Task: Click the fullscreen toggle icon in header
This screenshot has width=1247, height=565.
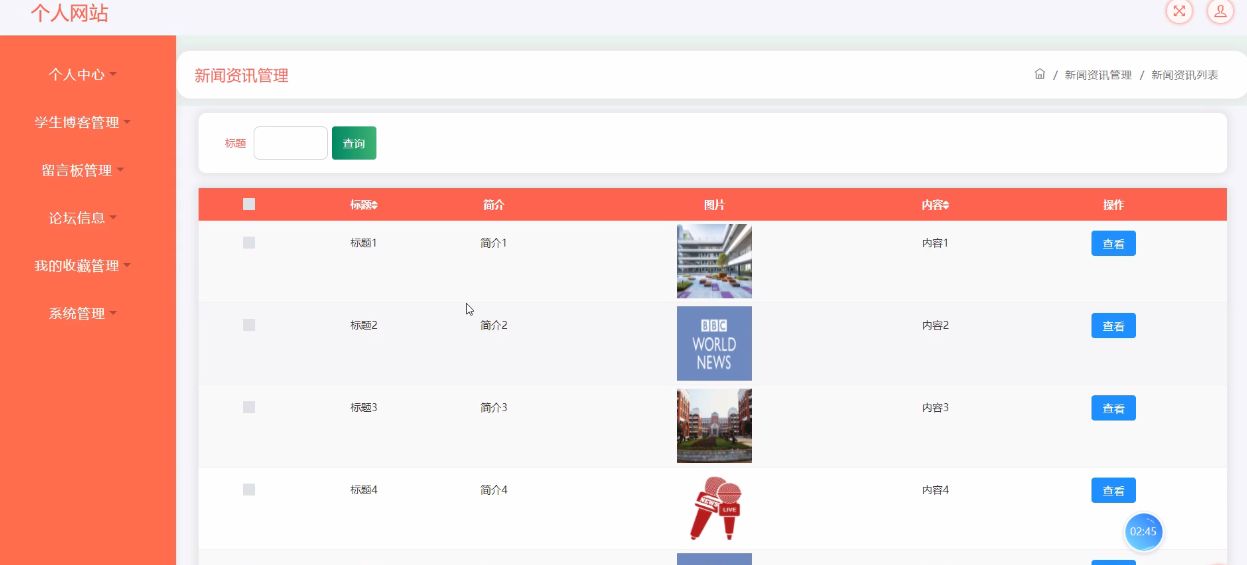Action: pos(1180,11)
